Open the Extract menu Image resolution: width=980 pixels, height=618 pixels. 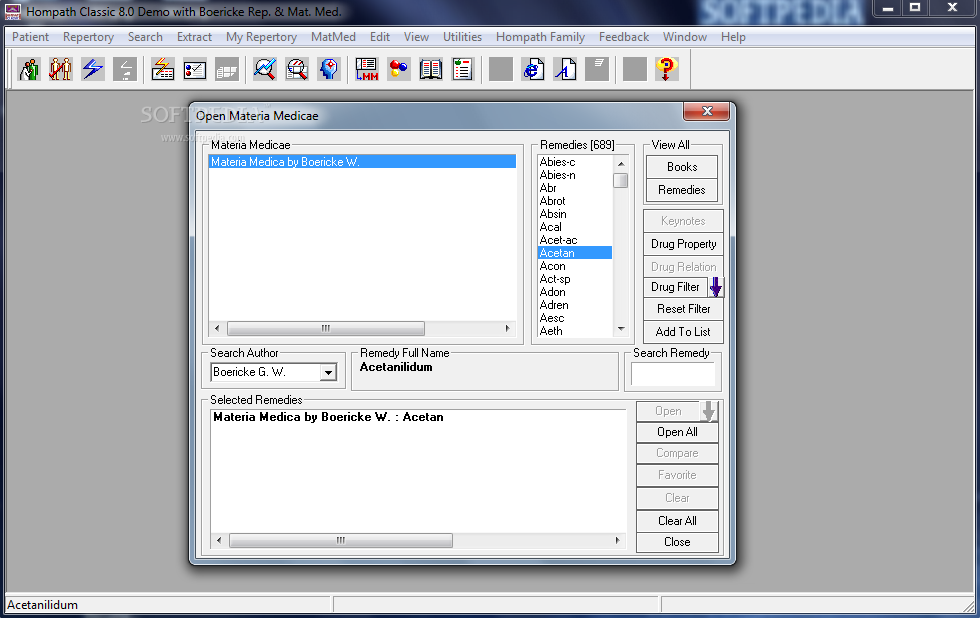coord(194,37)
